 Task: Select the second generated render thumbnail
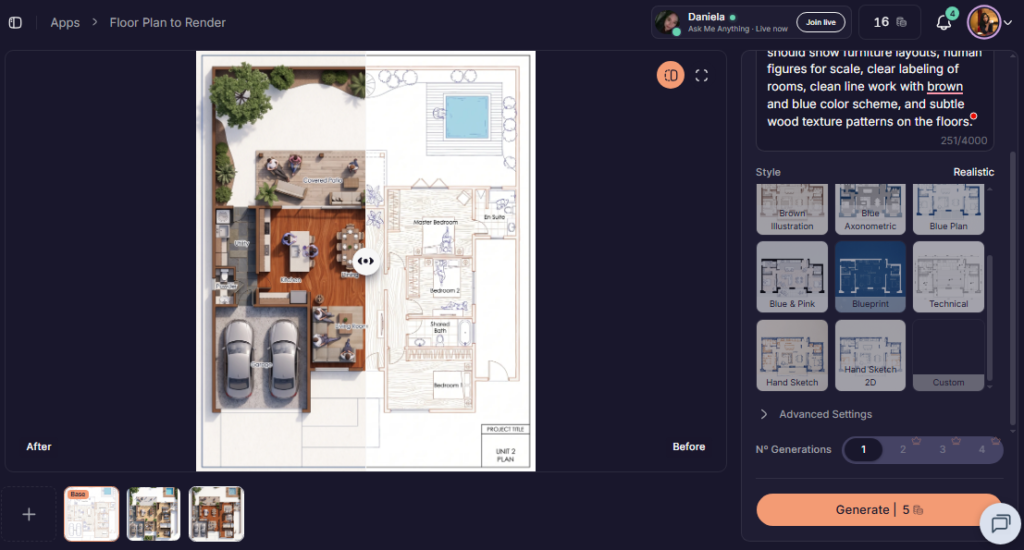(x=153, y=514)
